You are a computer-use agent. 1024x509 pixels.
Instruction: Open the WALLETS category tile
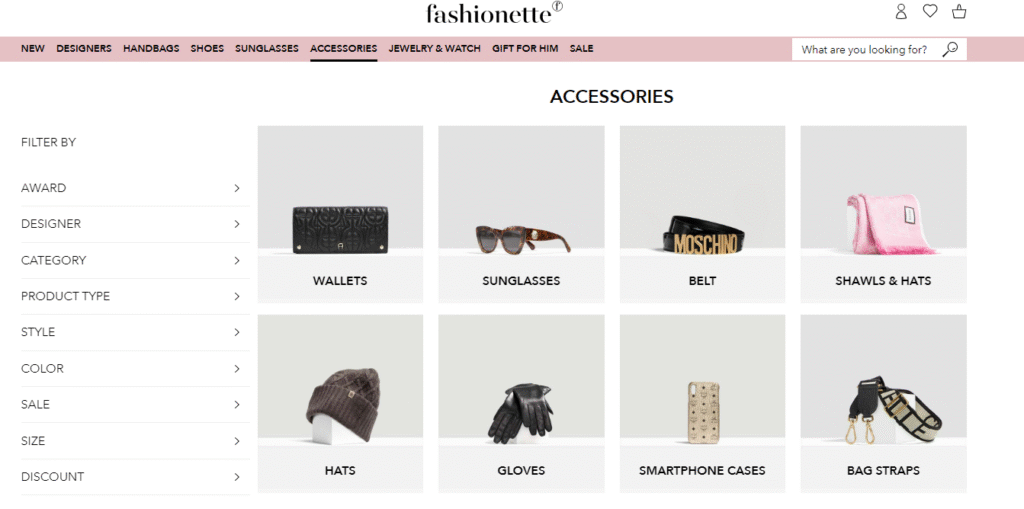[340, 214]
